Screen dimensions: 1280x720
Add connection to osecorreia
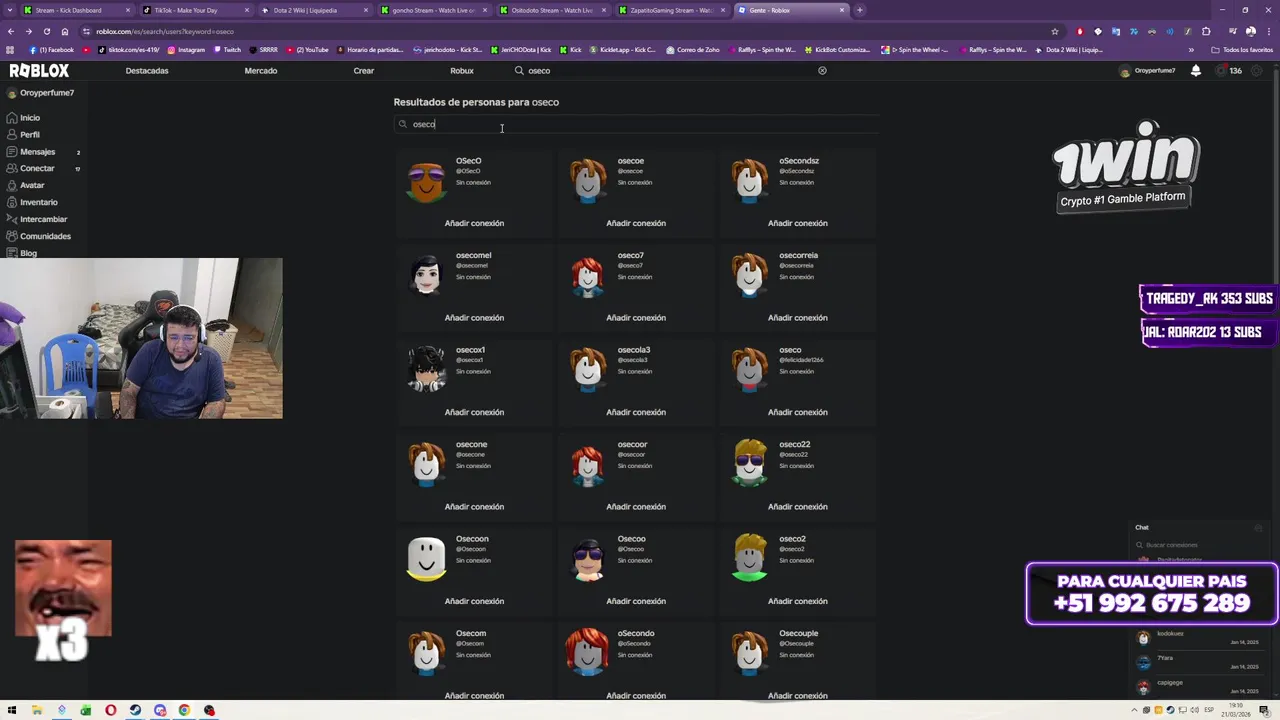click(797, 318)
